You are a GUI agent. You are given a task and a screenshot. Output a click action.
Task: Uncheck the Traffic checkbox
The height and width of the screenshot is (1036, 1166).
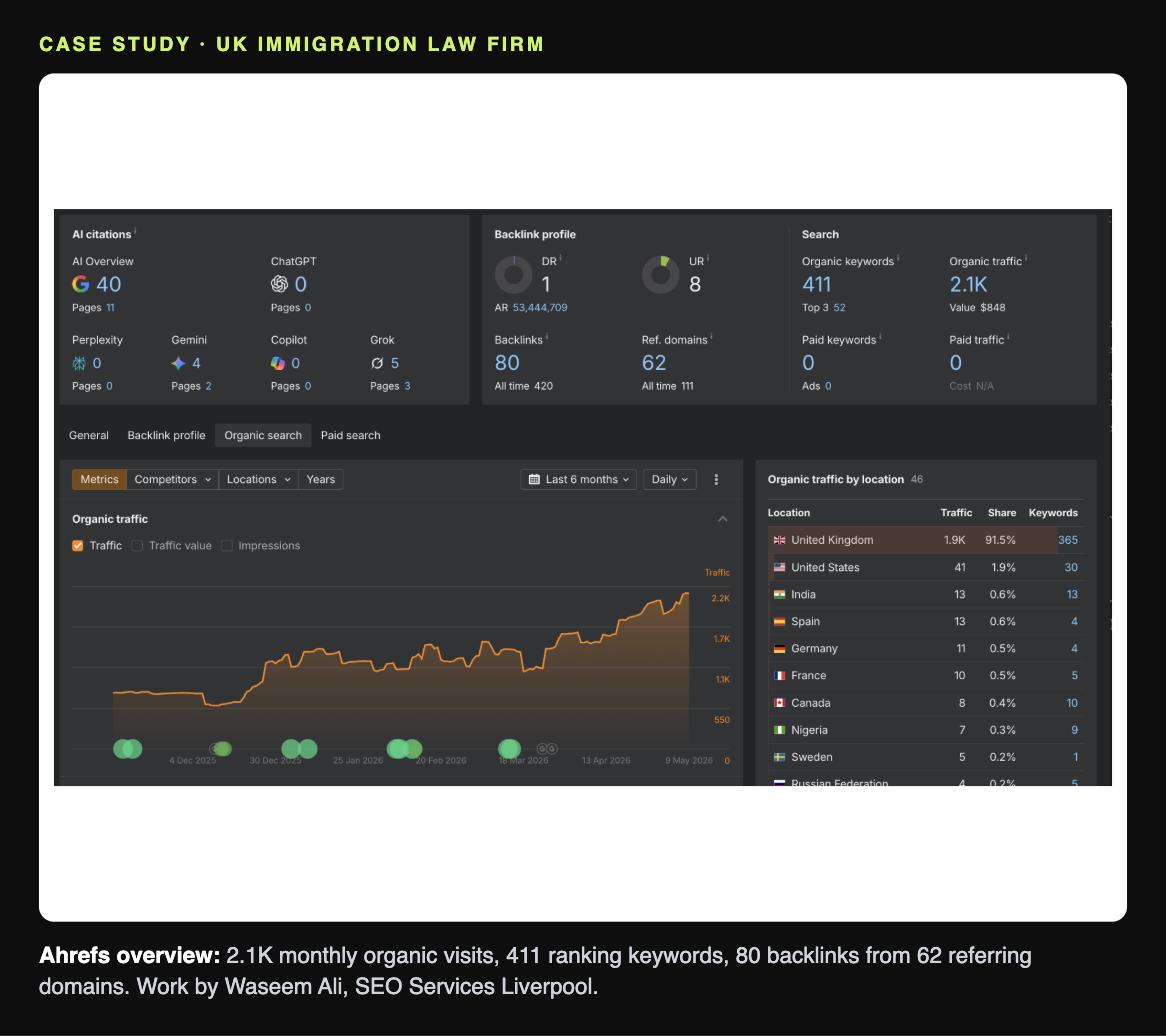pos(77,546)
